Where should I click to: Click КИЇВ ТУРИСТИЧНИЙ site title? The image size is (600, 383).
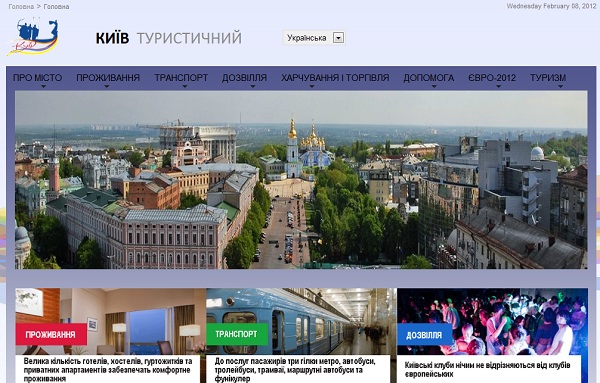(x=169, y=38)
